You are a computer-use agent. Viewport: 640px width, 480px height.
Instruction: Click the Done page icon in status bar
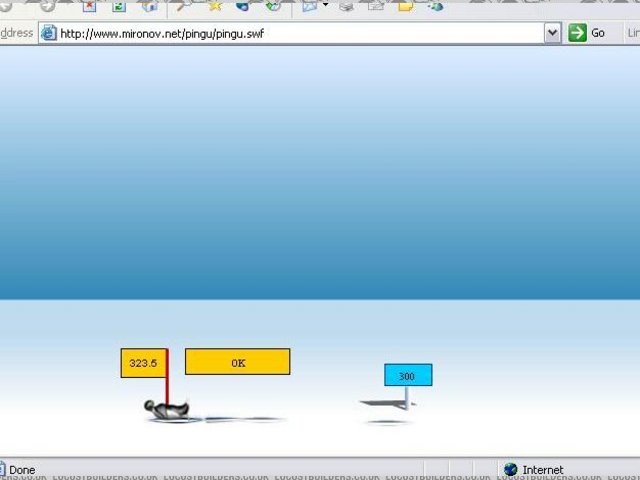(x=2, y=469)
